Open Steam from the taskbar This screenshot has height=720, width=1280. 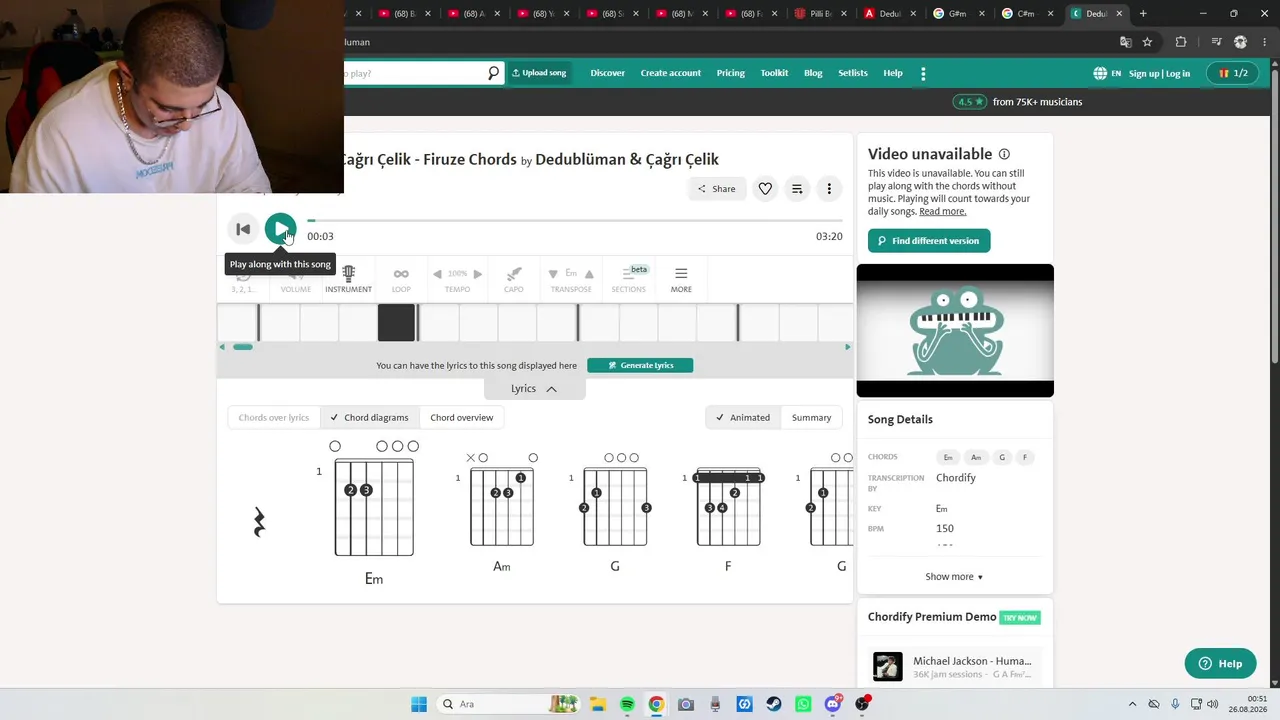774,704
